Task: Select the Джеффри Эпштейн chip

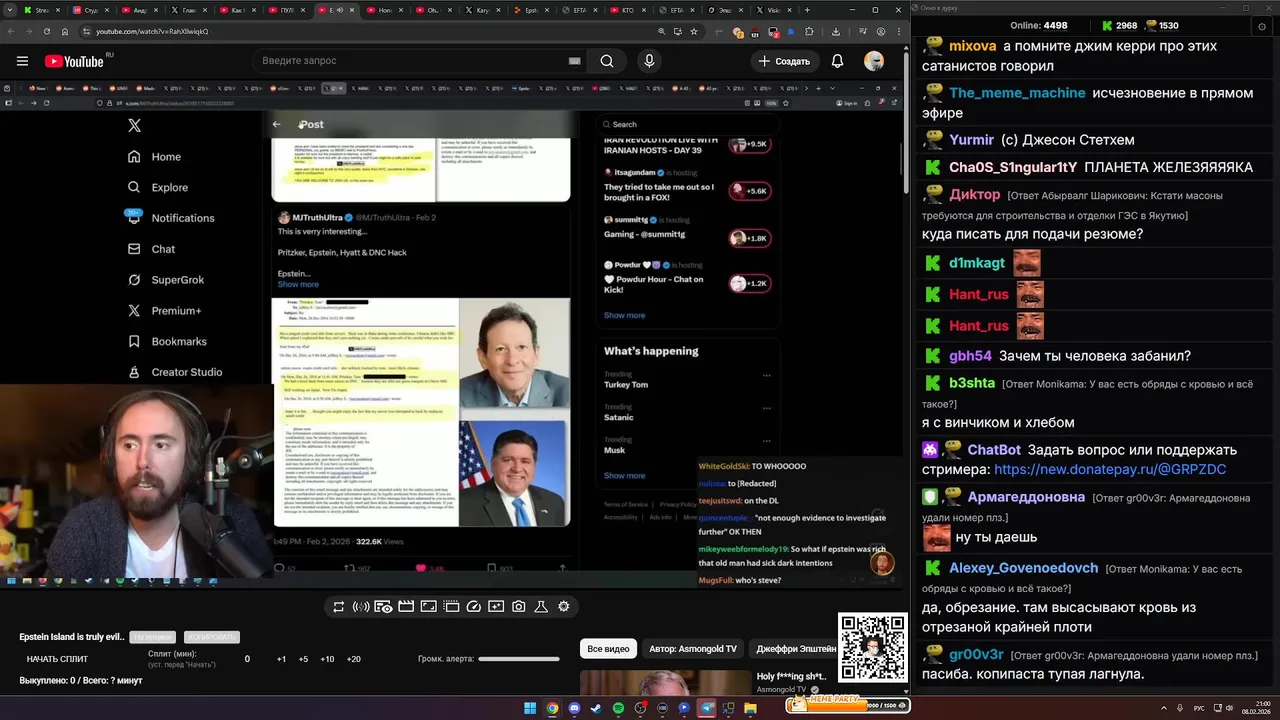Action: pos(794,649)
